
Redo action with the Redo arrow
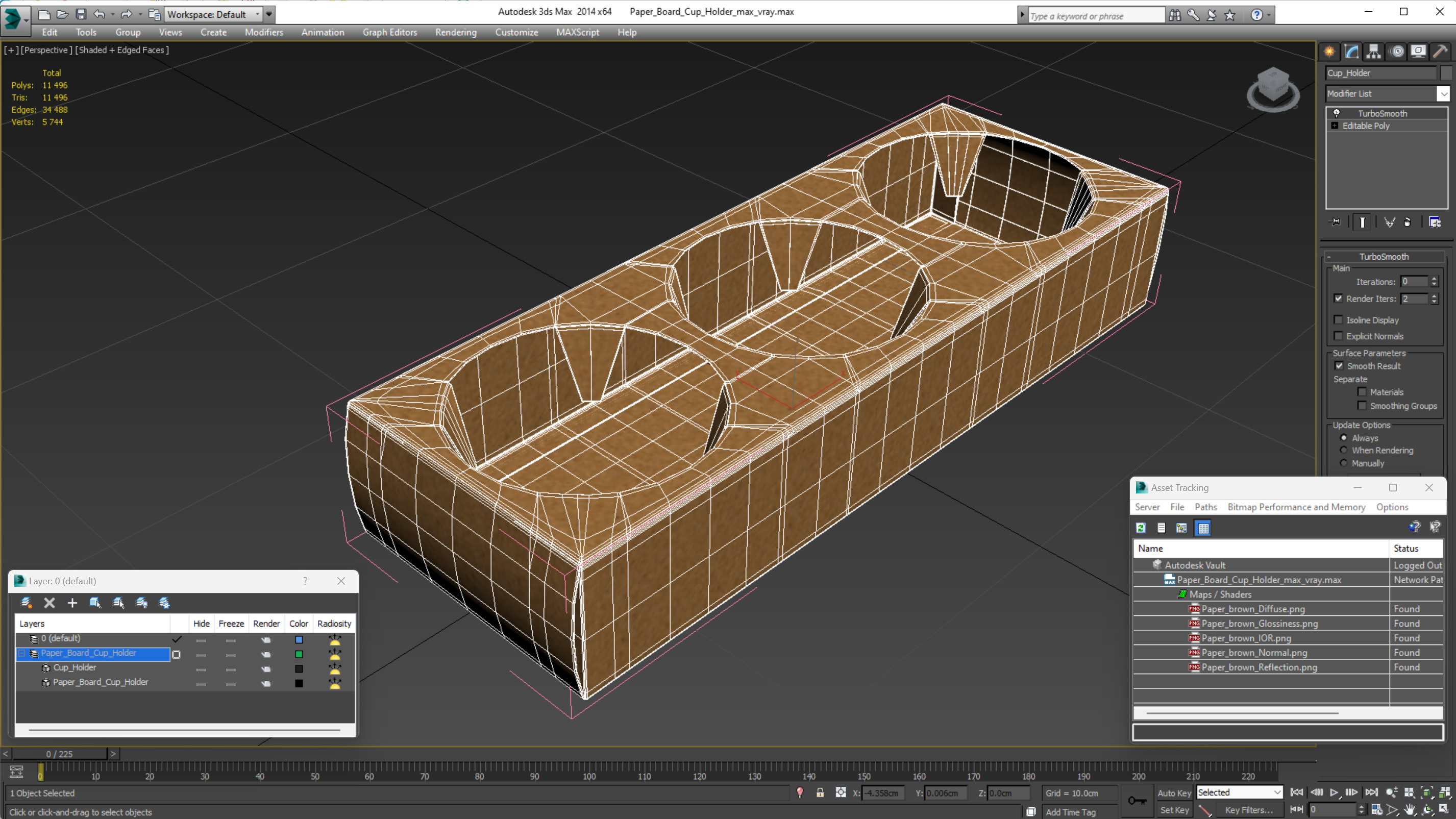pyautogui.click(x=127, y=14)
